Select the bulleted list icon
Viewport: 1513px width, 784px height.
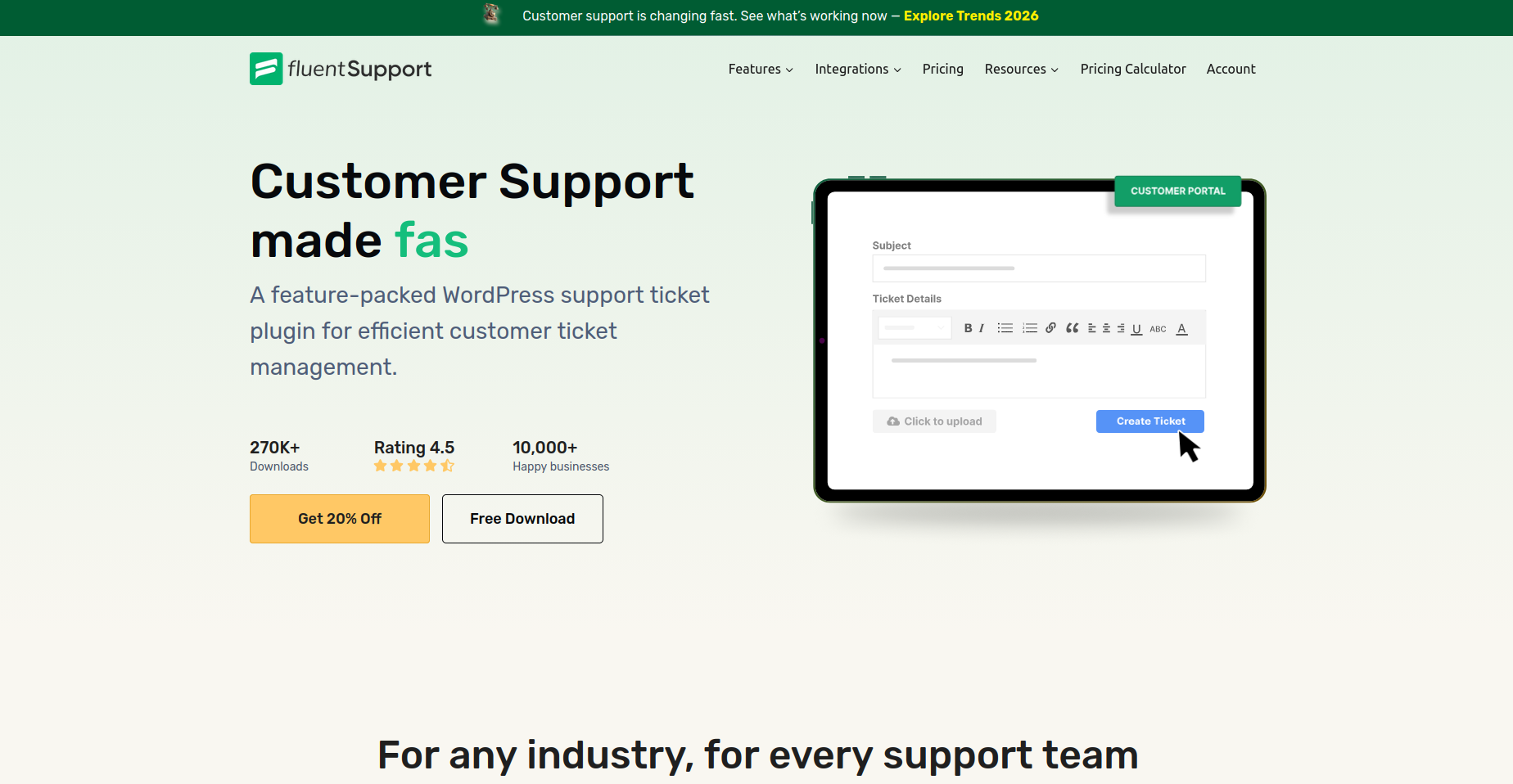click(x=1005, y=328)
